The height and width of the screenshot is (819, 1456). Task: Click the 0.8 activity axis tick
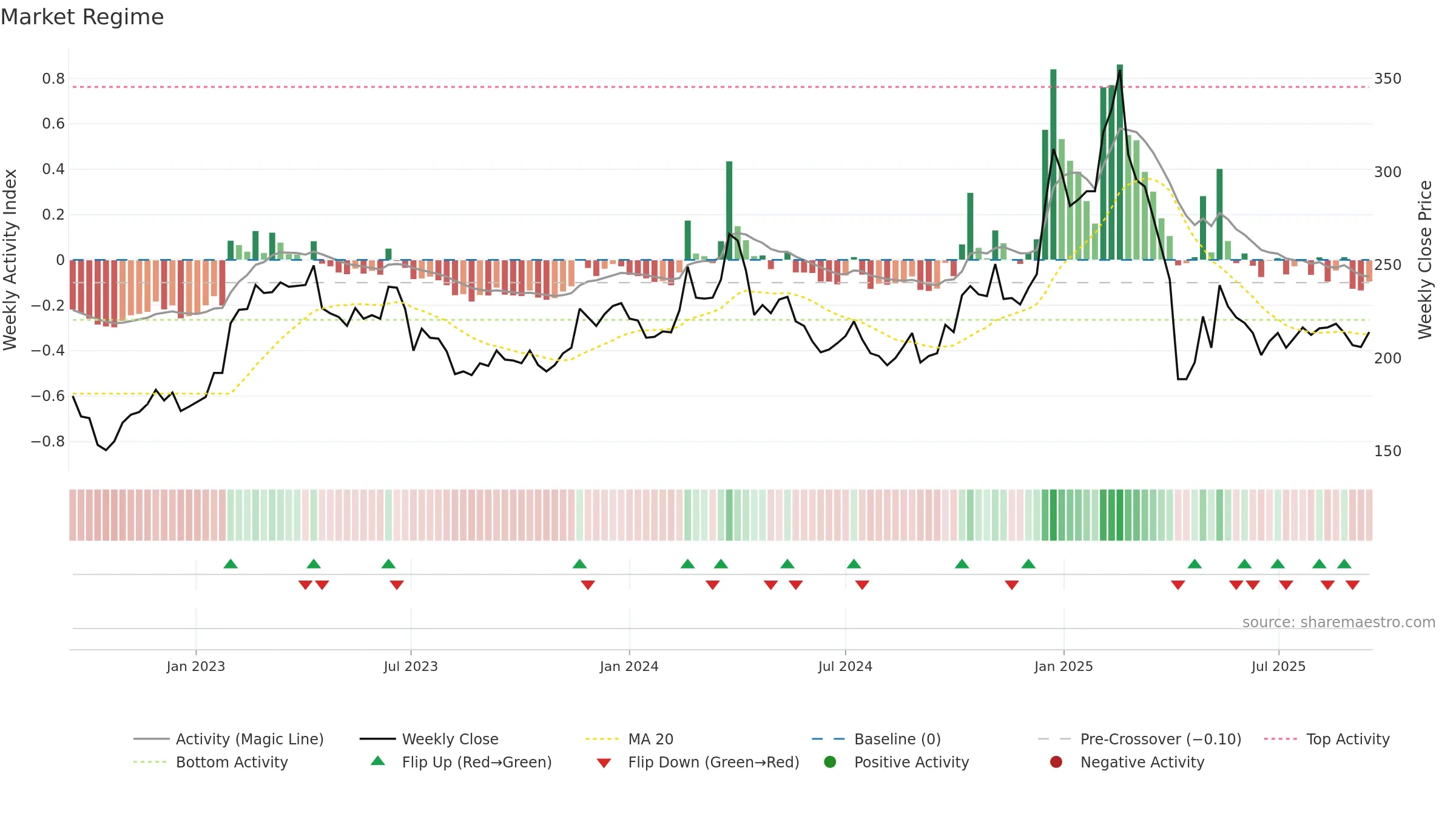[x=53, y=78]
